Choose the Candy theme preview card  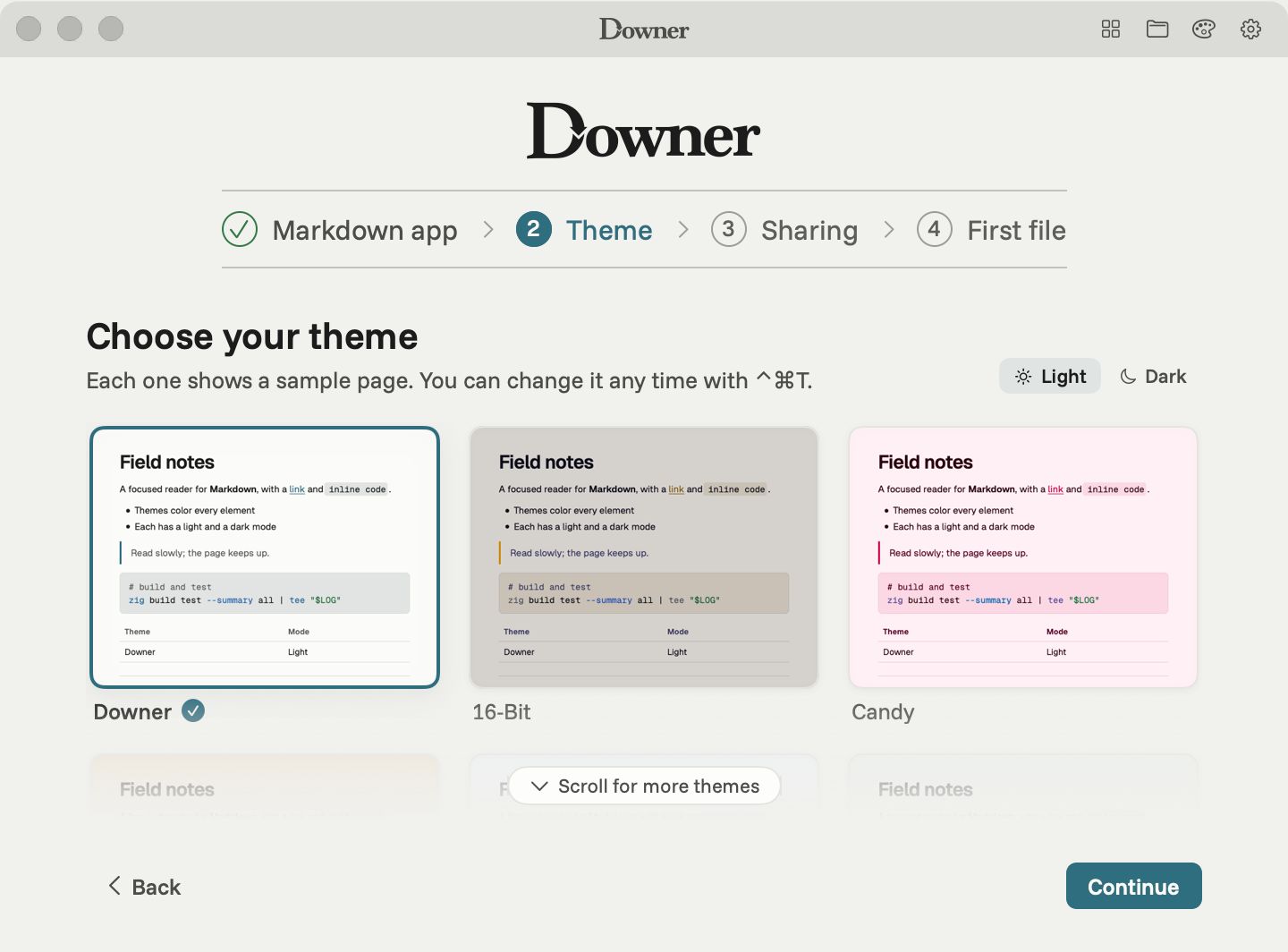point(1023,557)
